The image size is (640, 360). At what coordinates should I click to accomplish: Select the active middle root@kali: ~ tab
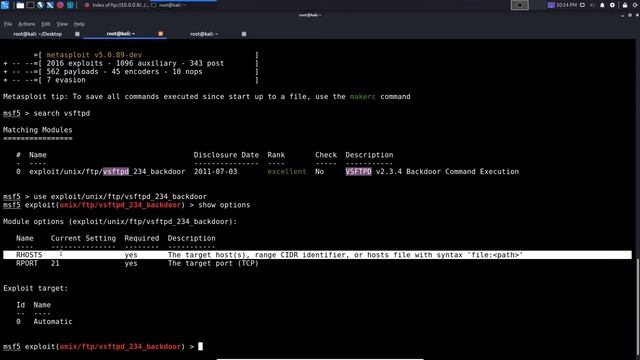pyautogui.click(x=120, y=34)
